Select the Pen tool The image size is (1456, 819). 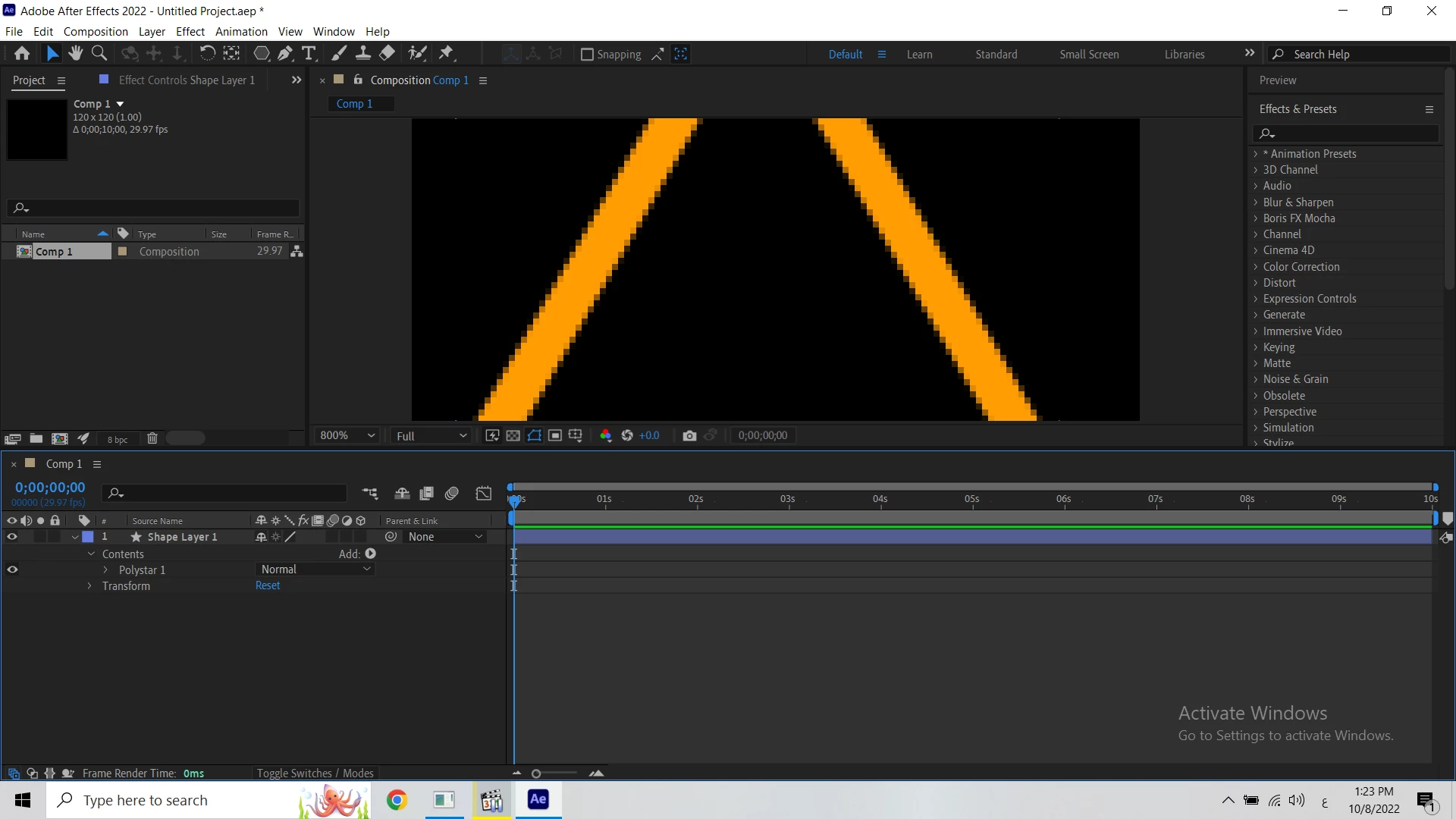click(285, 53)
